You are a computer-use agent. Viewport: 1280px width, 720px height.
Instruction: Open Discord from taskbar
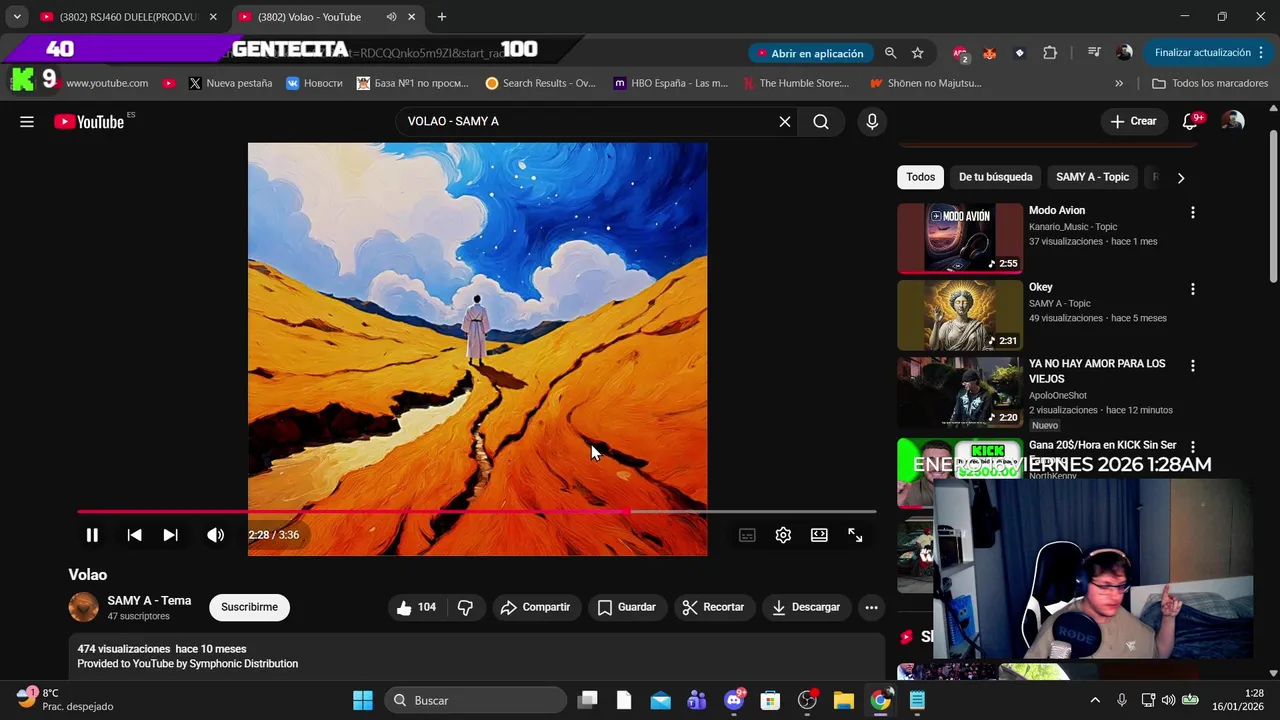point(734,700)
